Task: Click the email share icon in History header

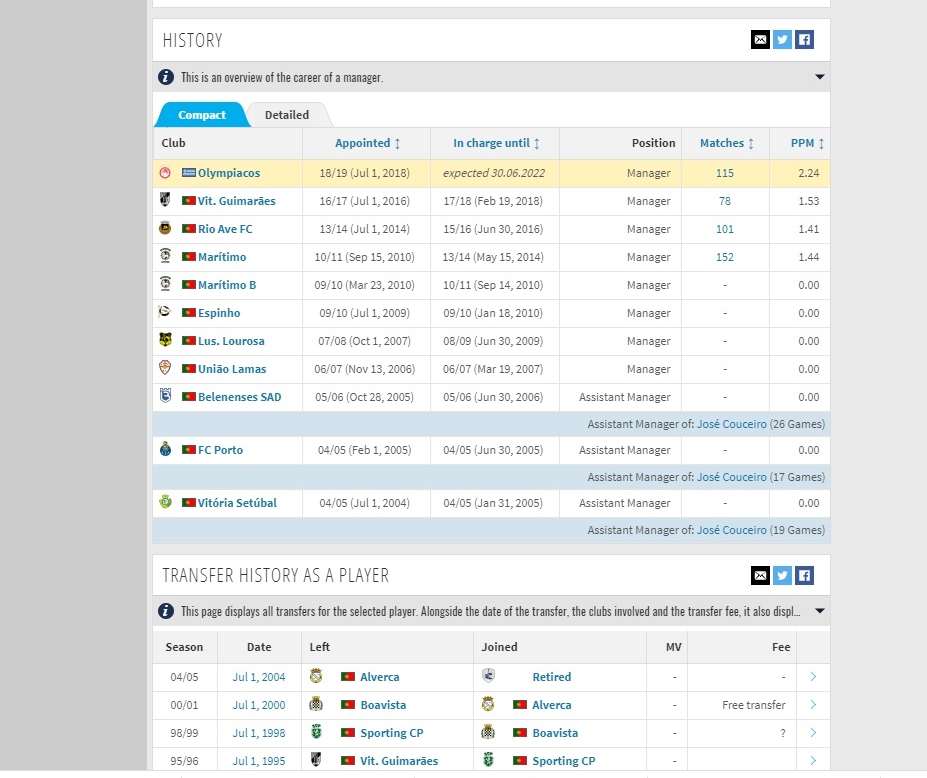Action: [x=760, y=40]
